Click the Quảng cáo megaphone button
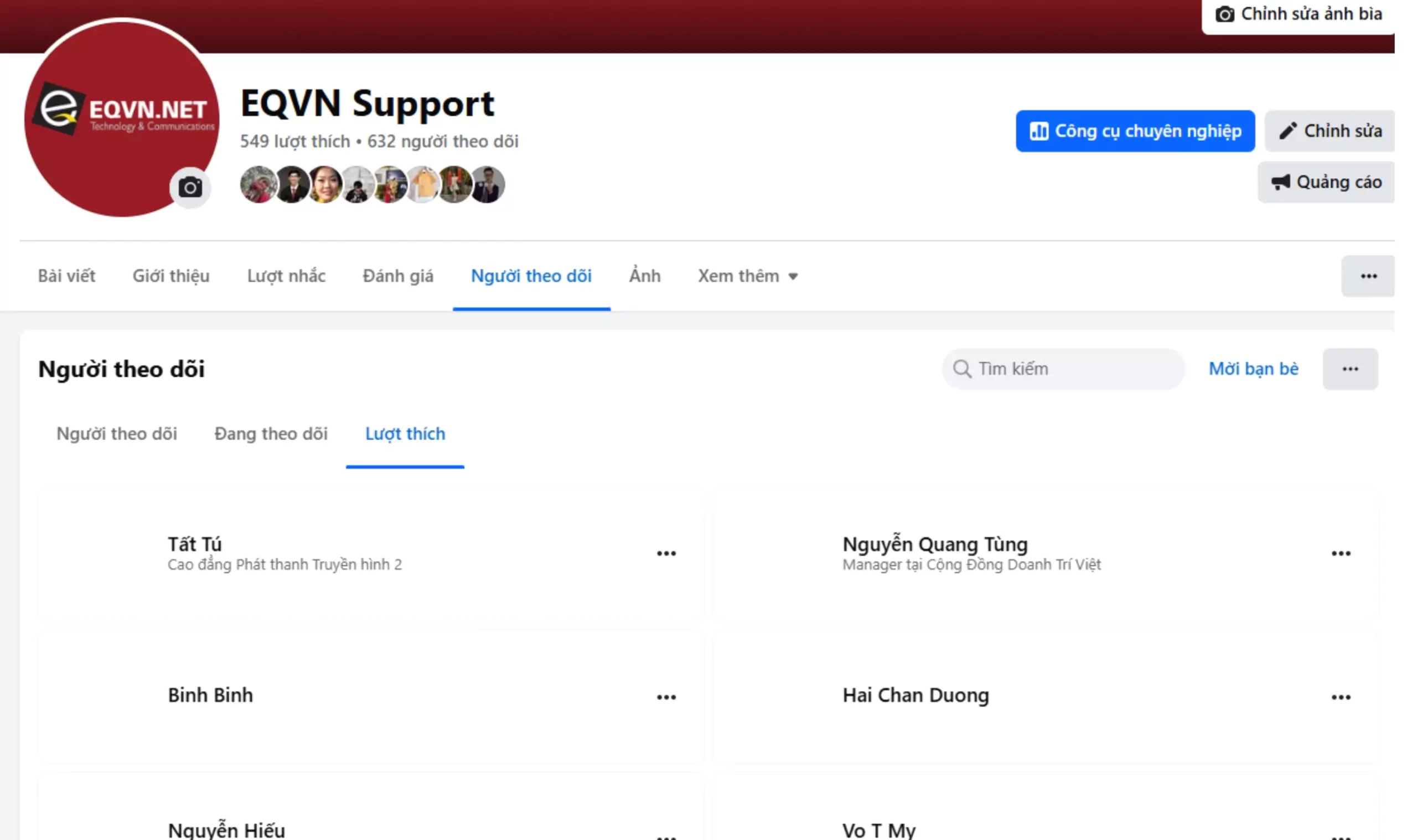Screen dimensions: 1417x840 [x=1325, y=182]
